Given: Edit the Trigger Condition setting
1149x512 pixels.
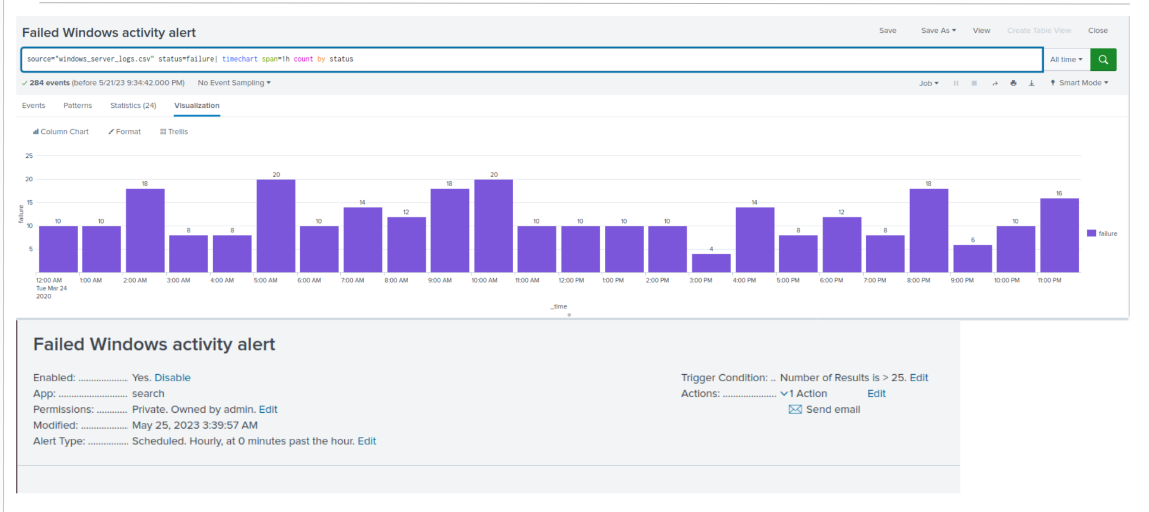Looking at the screenshot, I should tap(919, 377).
